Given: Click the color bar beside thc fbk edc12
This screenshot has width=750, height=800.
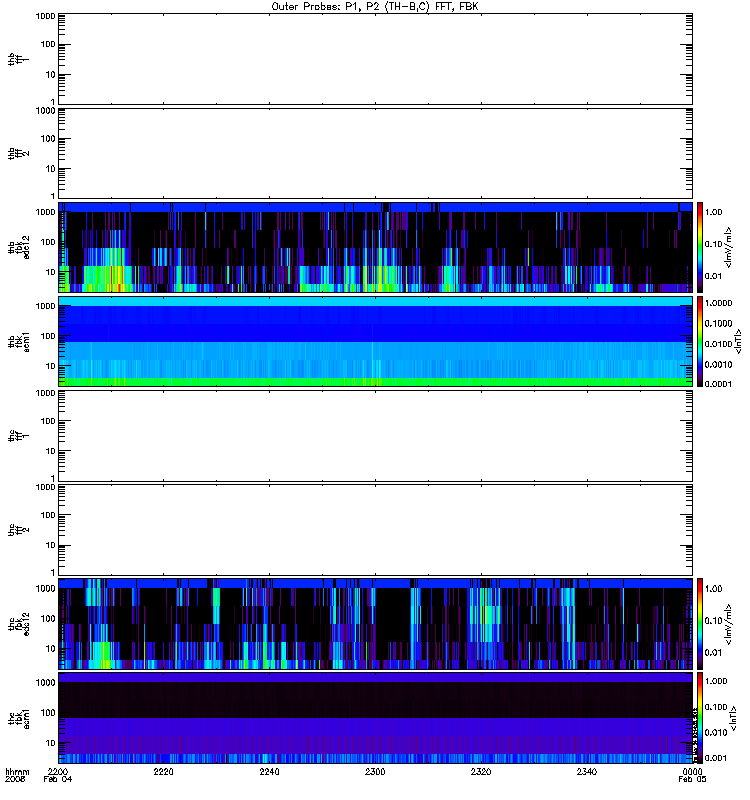Looking at the screenshot, I should point(700,623).
